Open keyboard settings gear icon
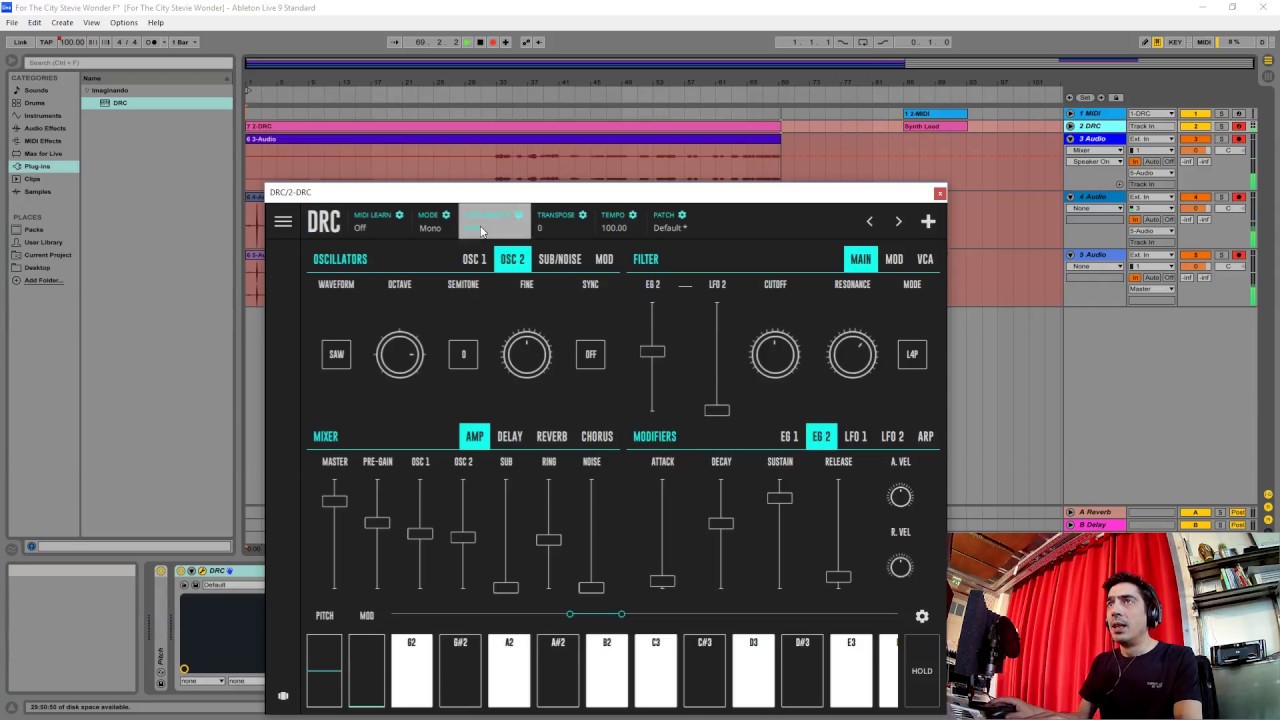Screen dimensions: 1280x720 tap(922, 616)
